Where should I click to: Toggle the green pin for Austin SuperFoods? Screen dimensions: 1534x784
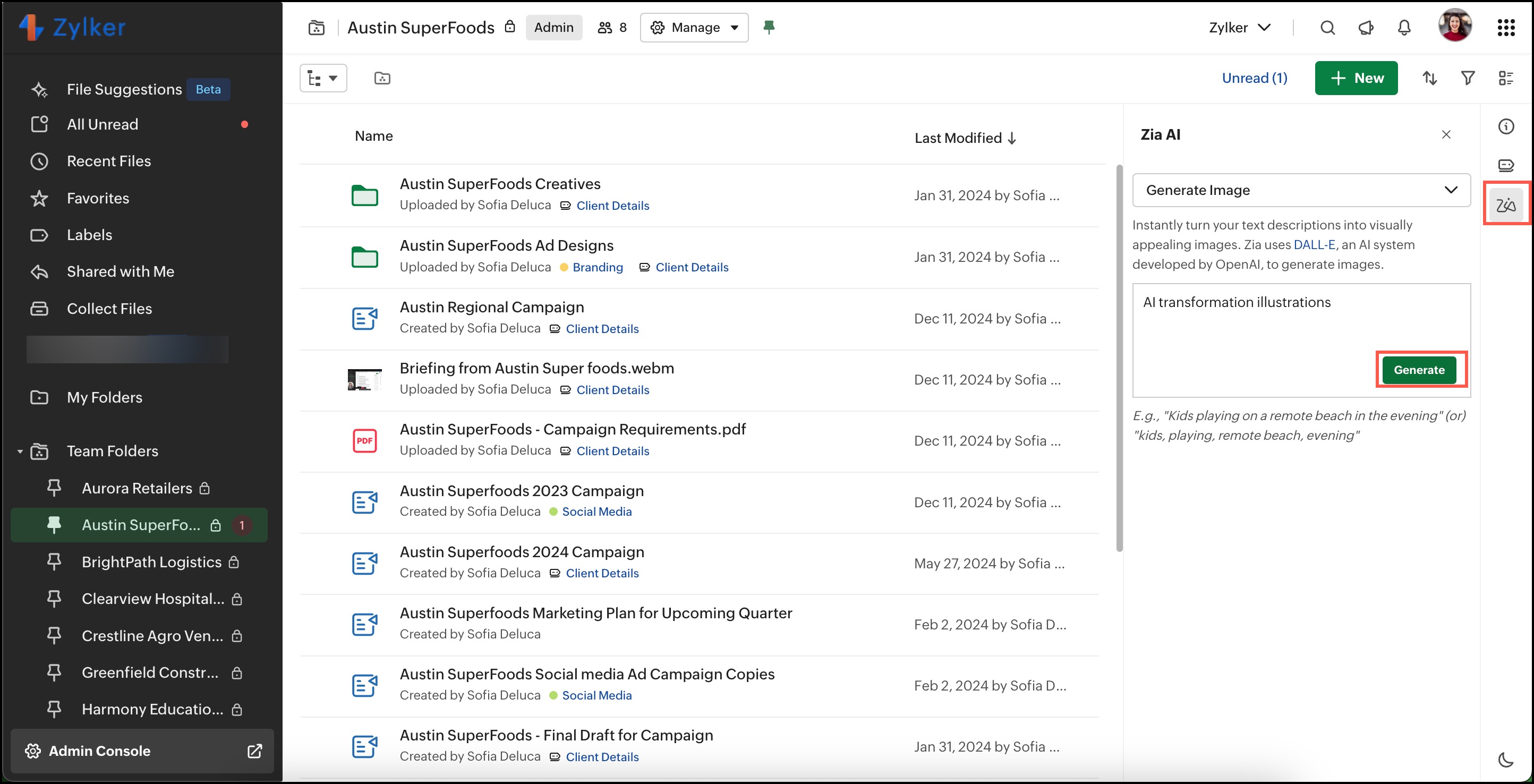coord(769,28)
